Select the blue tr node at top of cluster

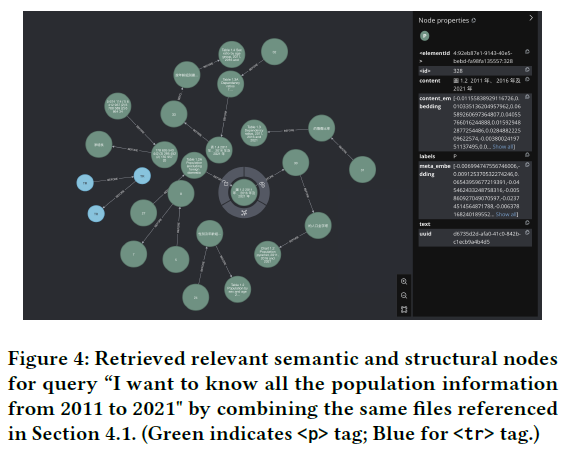pyautogui.click(x=142, y=176)
